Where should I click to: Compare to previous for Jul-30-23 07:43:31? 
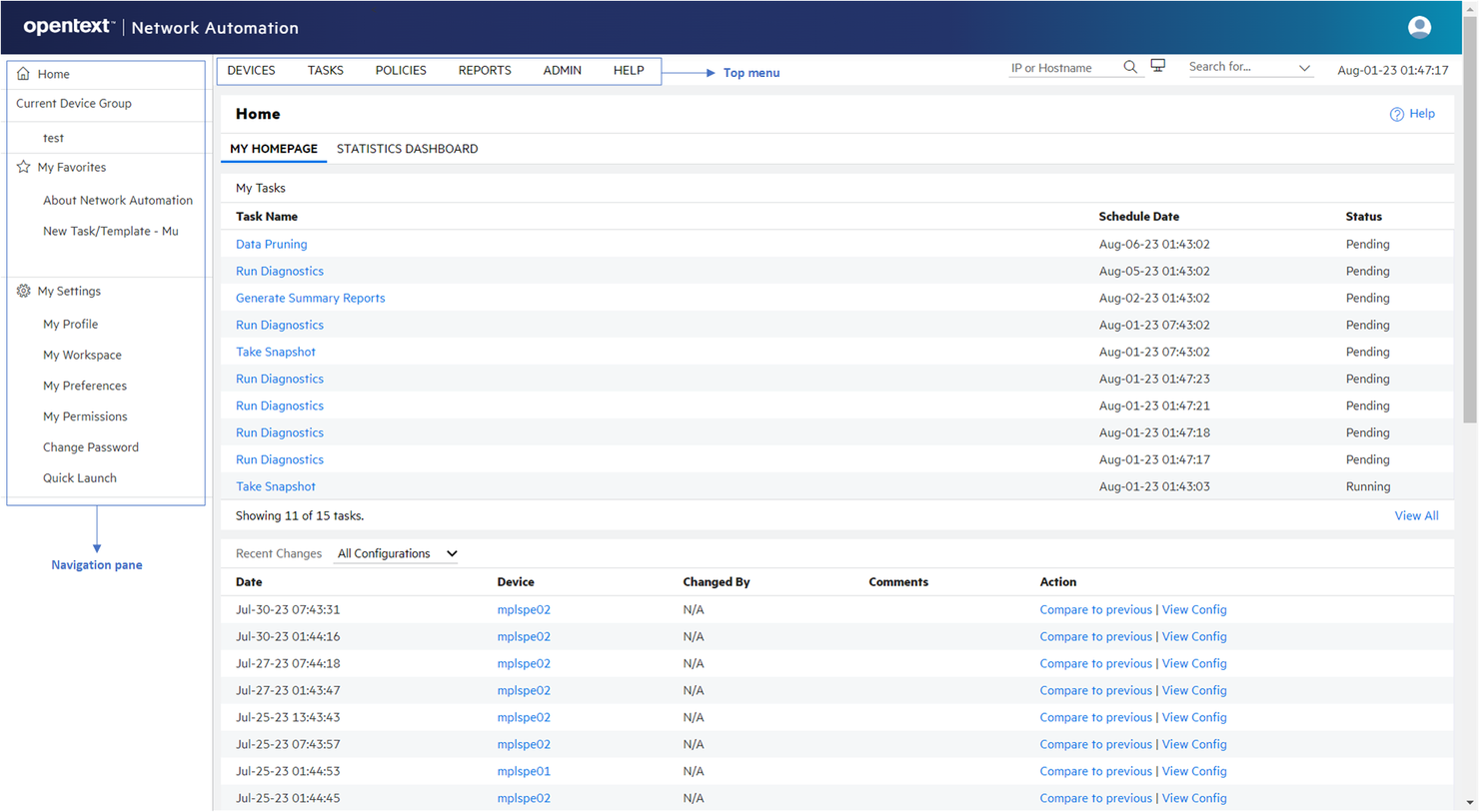click(1095, 609)
